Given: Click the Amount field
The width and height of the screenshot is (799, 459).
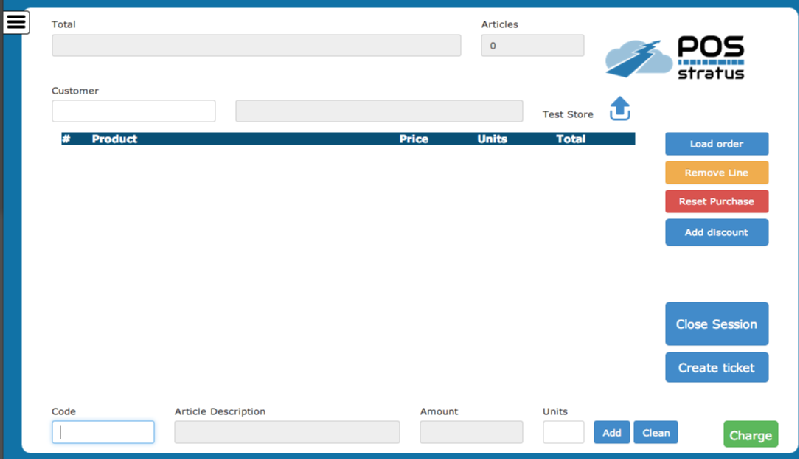Looking at the screenshot, I should click(x=471, y=432).
